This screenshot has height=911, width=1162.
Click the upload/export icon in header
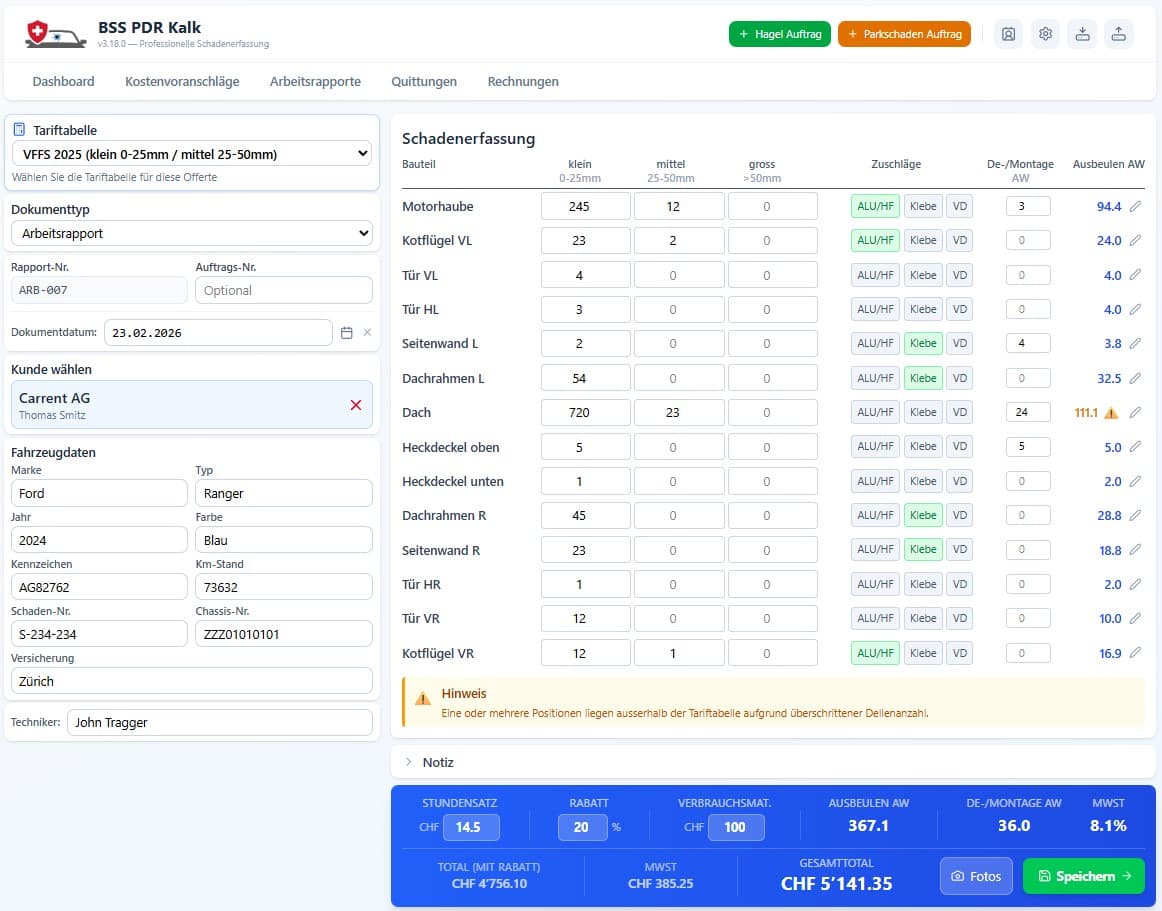point(1118,34)
